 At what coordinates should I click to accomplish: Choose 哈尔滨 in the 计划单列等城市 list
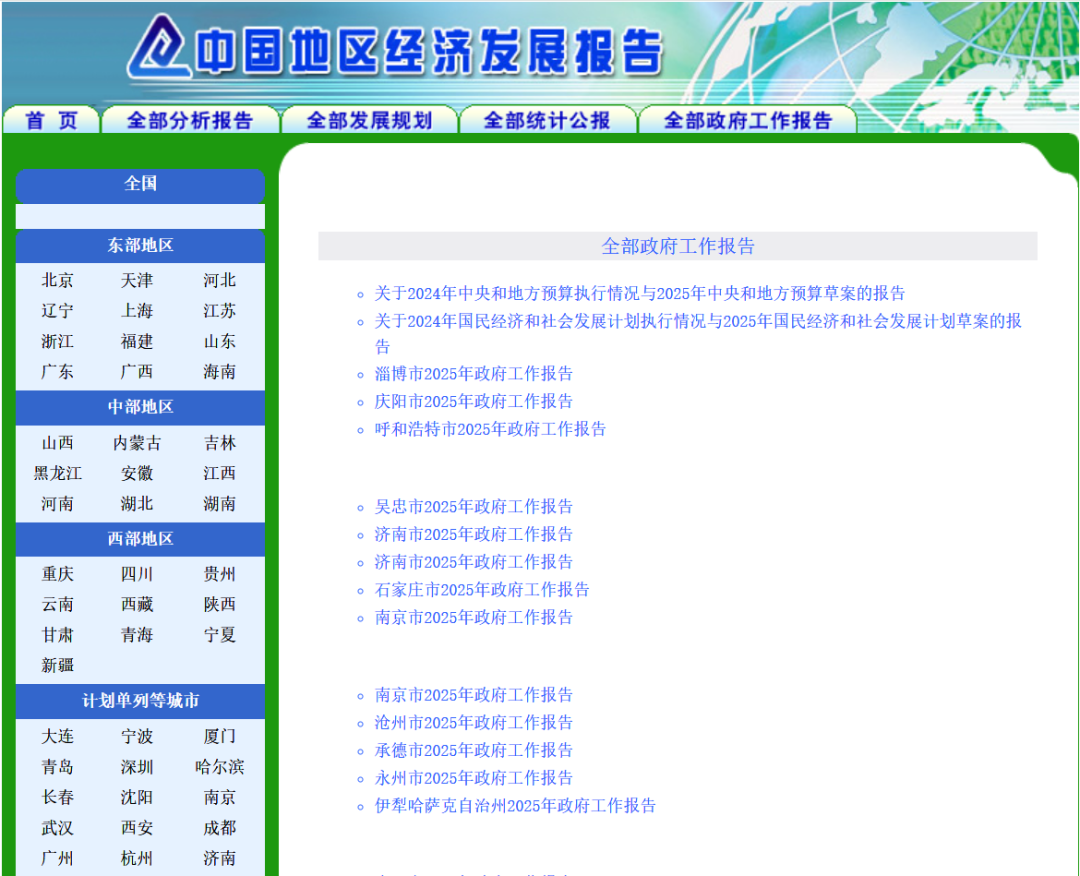click(219, 767)
